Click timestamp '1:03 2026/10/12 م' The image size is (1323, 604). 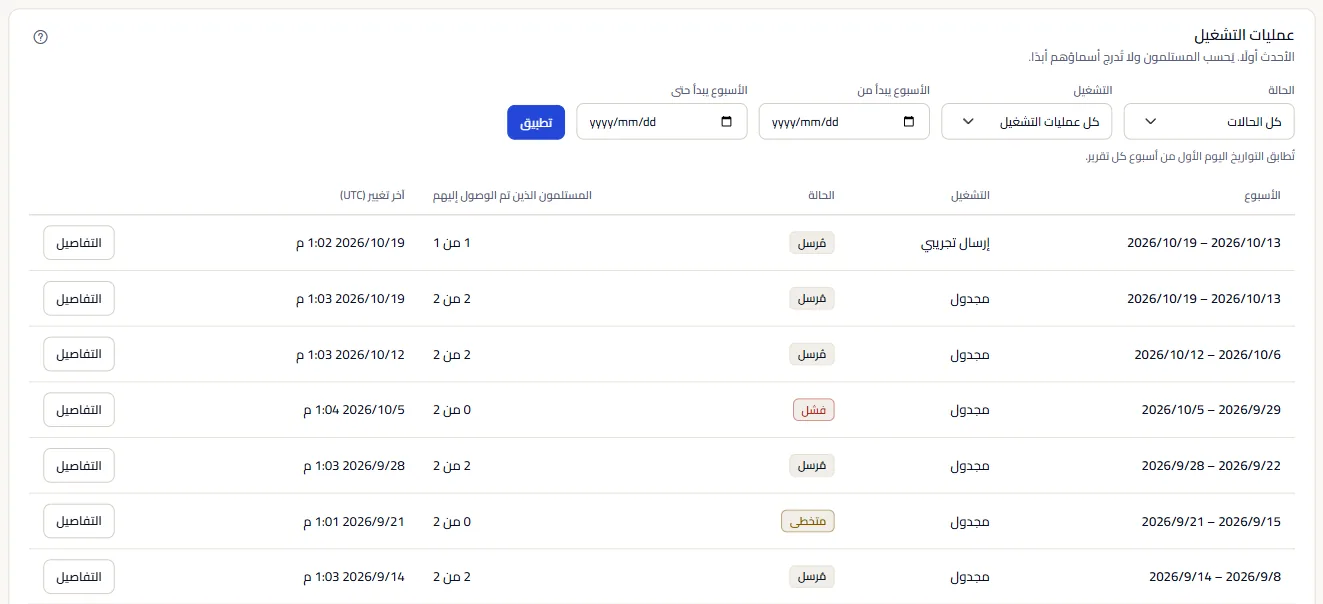coord(350,354)
